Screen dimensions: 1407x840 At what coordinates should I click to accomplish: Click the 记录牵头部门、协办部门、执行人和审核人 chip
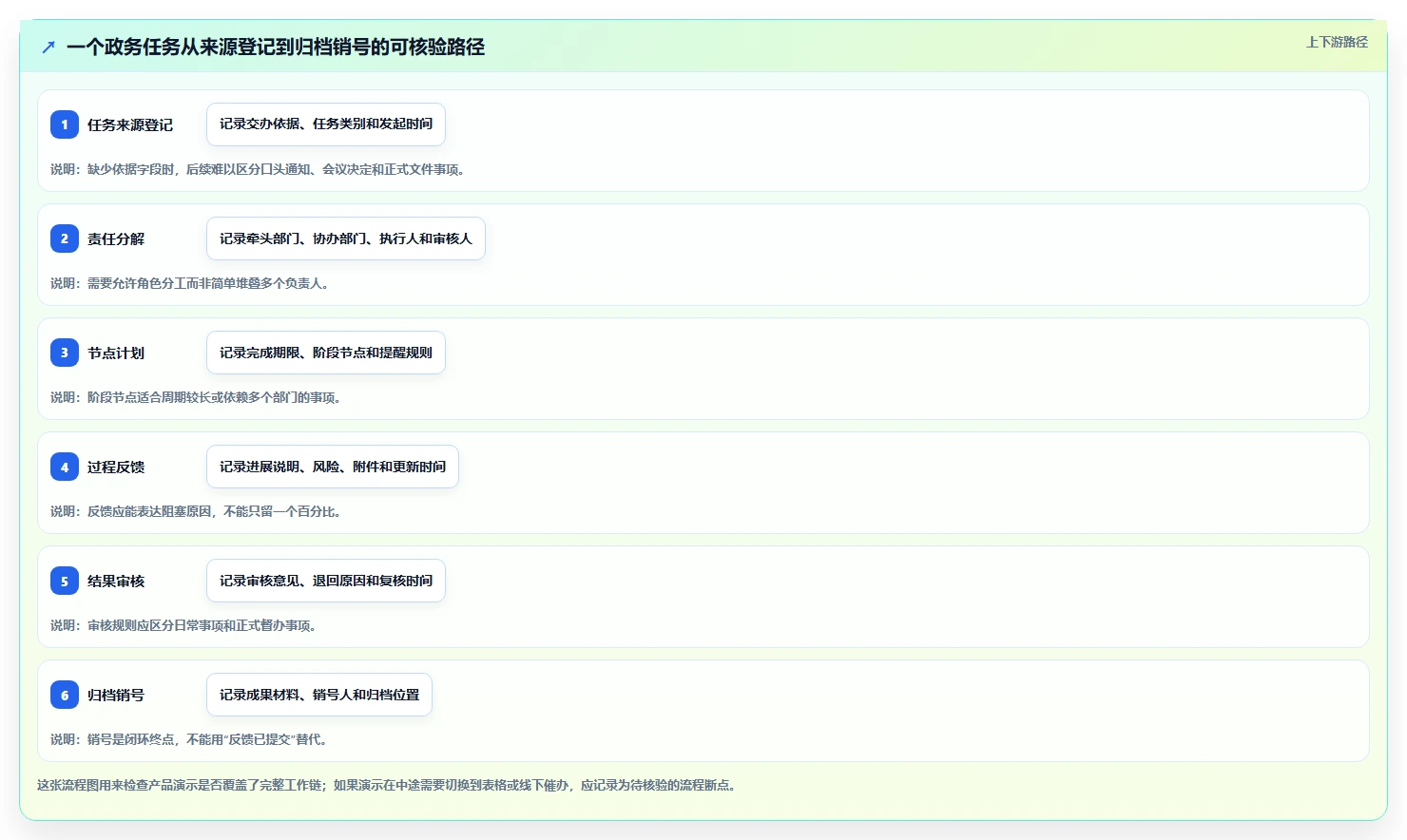click(346, 239)
